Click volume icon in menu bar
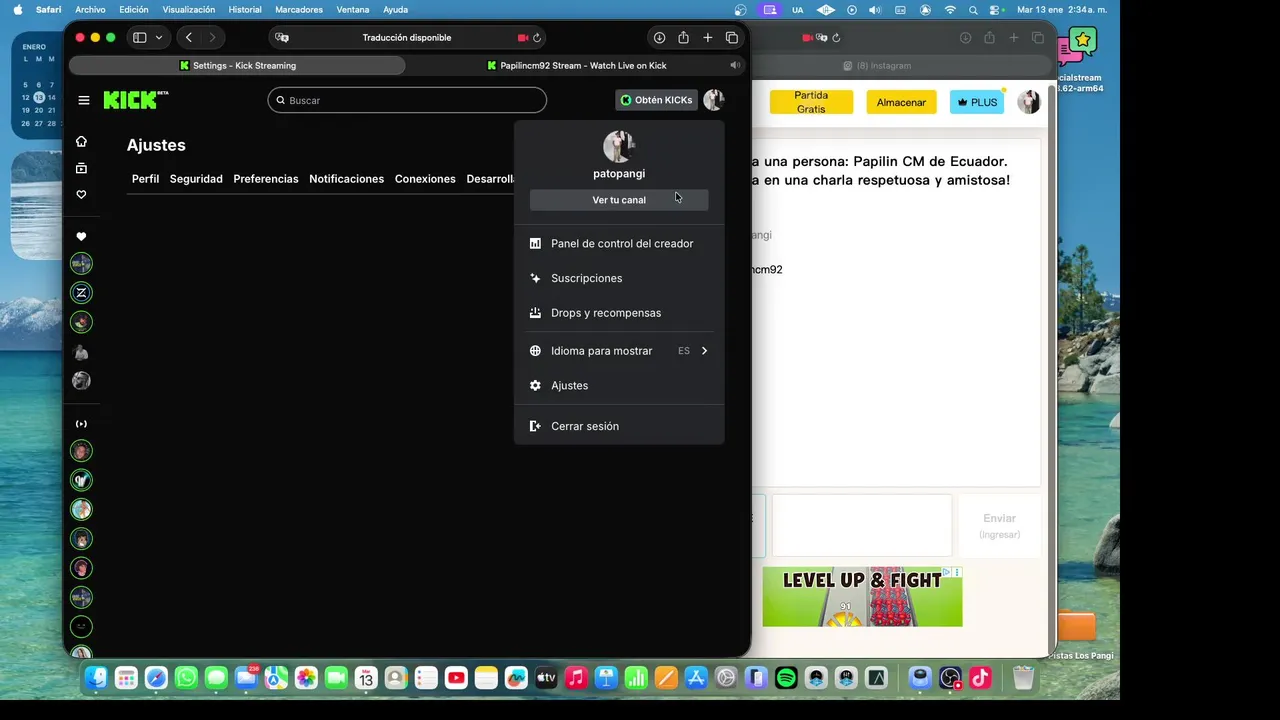The width and height of the screenshot is (1280, 720). pyautogui.click(x=875, y=9)
